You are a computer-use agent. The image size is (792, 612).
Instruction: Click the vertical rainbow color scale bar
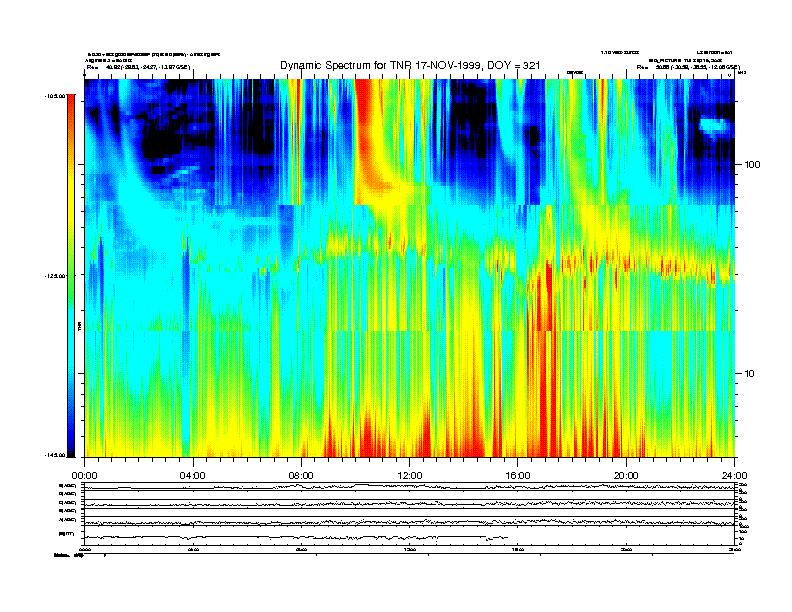pos(71,276)
